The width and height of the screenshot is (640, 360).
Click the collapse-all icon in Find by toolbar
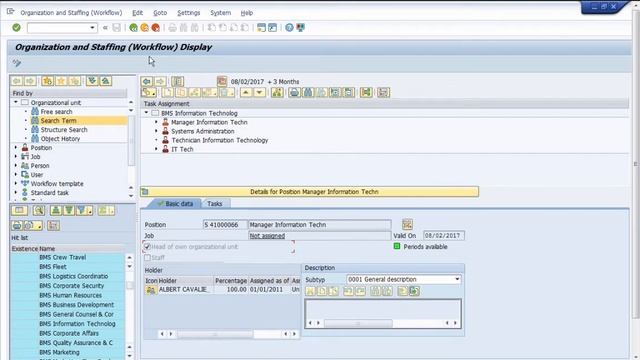coord(106,81)
